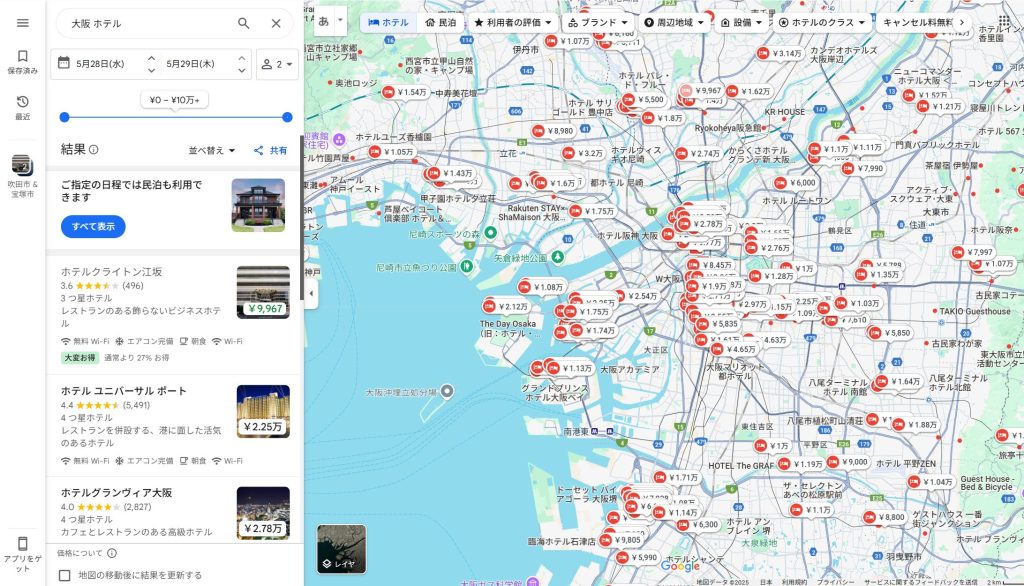Toggle the 民泊 filter chip
Image resolution: width=1024 pixels, height=586 pixels.
440,22
